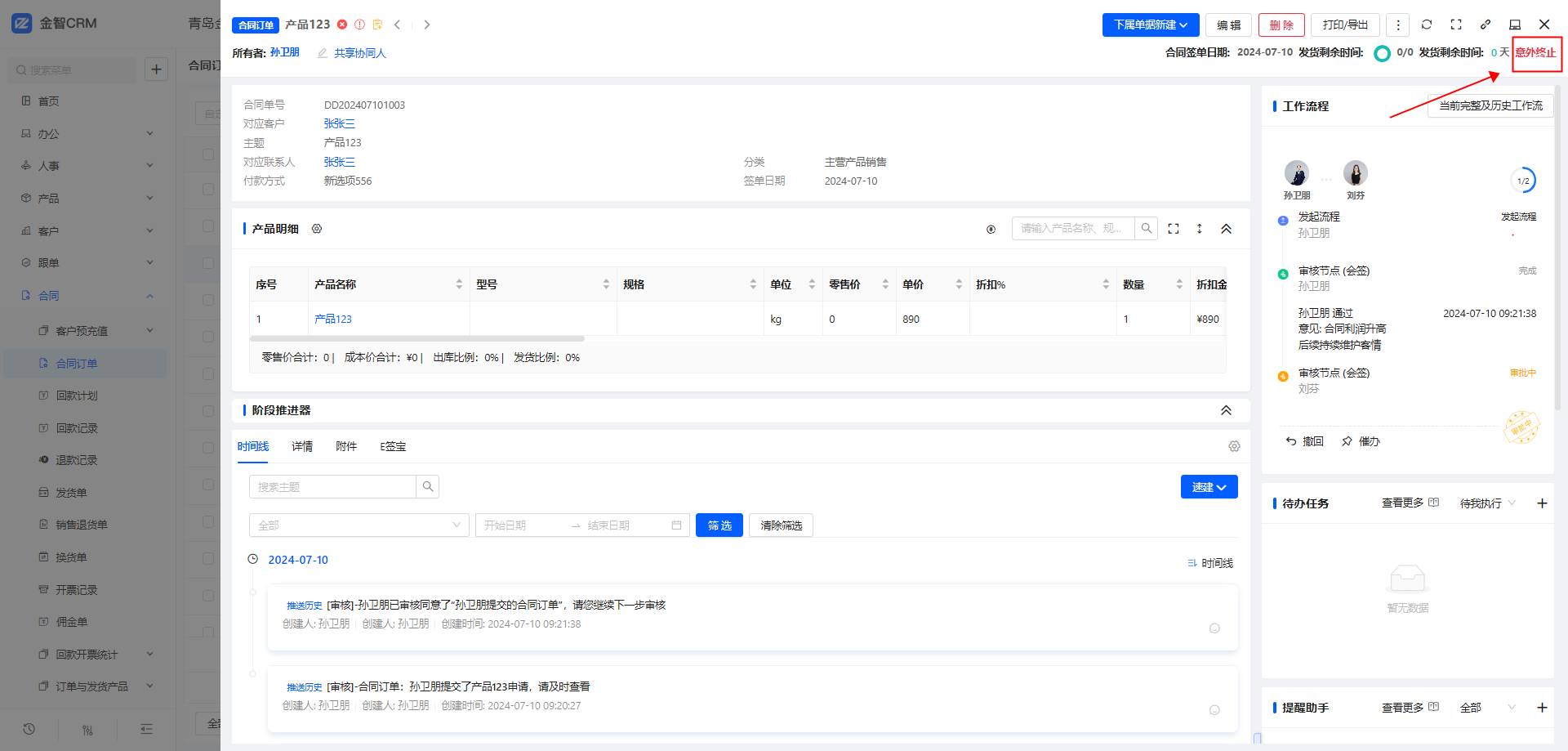Click the 阶段推进器 settings gear icon
The width and height of the screenshot is (1568, 751).
pyautogui.click(x=1234, y=446)
